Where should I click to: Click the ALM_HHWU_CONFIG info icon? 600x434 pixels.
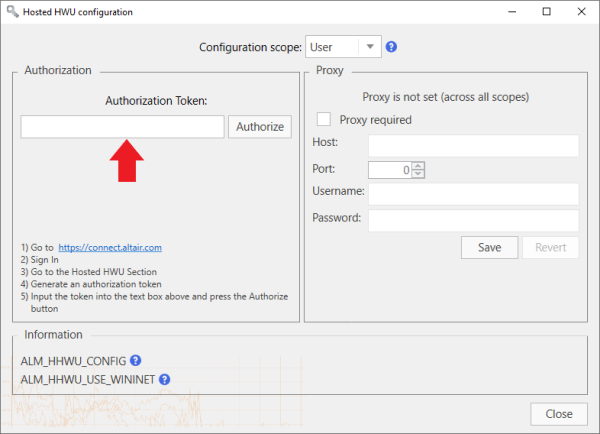136,360
